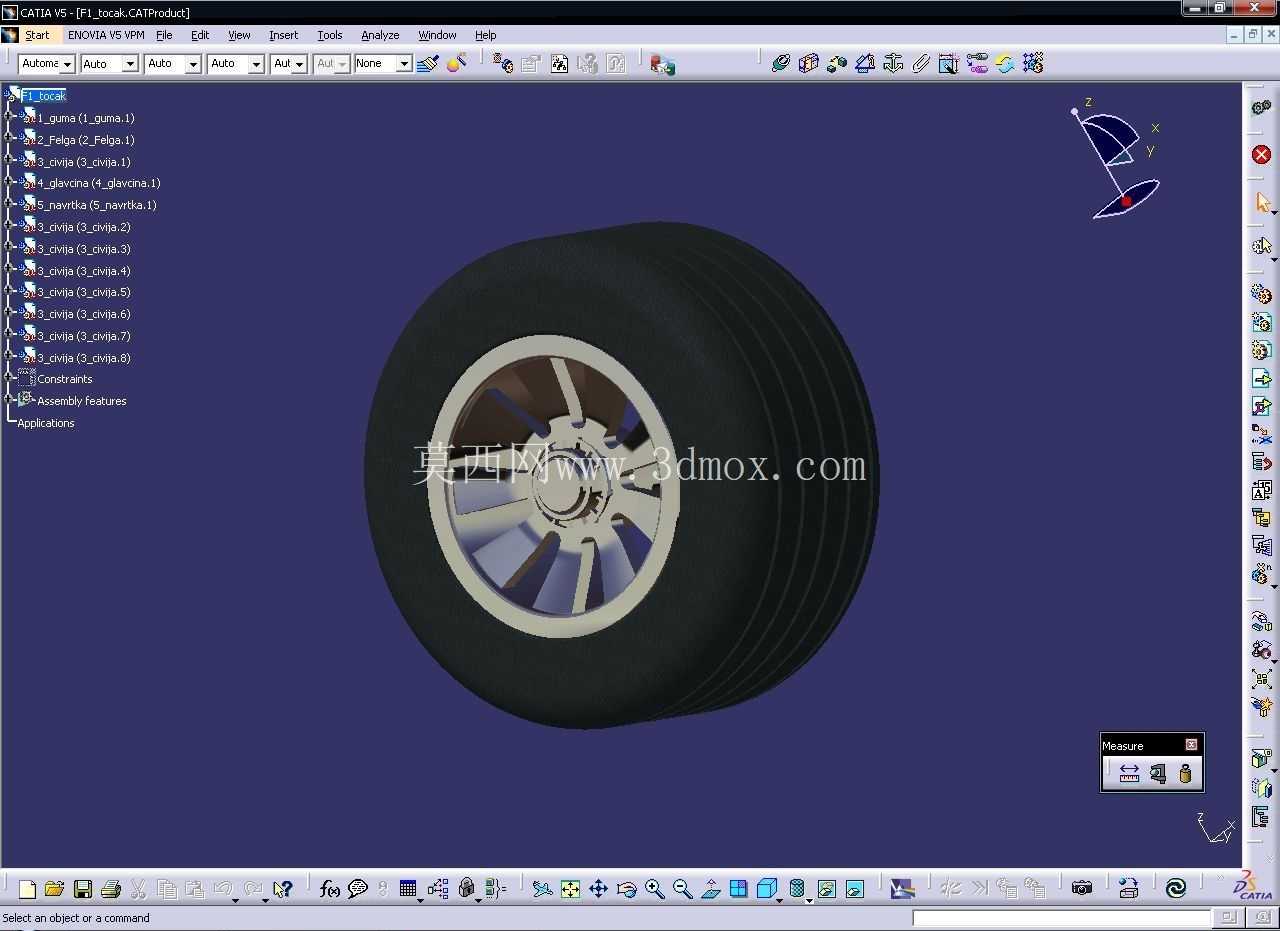Click the Normal View icon
Image resolution: width=1280 pixels, height=931 pixels.
click(x=711, y=889)
